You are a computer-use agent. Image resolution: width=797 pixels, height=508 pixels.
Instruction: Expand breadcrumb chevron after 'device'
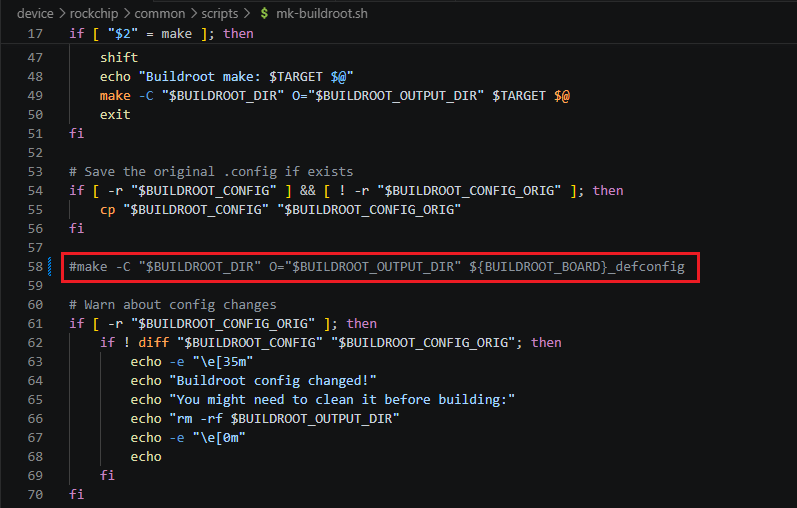click(62, 13)
